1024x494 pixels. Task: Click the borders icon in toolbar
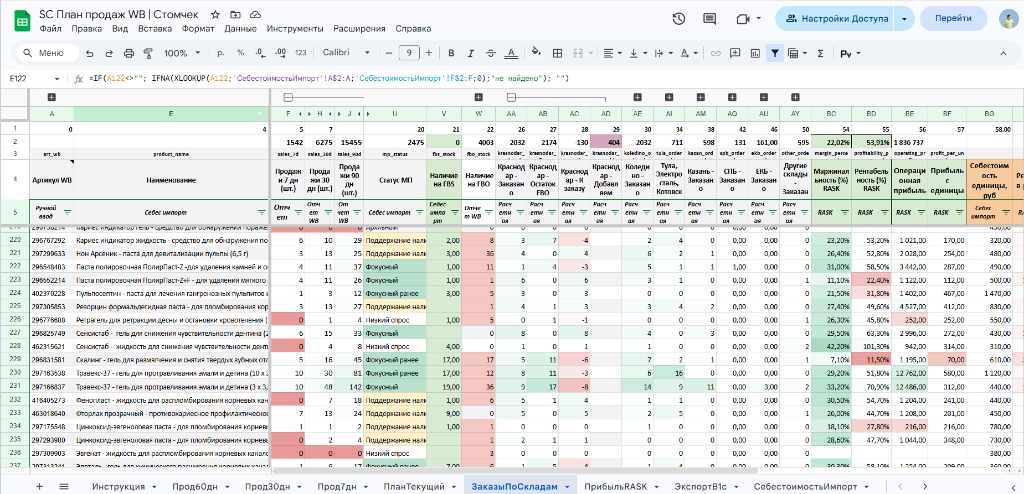(559, 53)
